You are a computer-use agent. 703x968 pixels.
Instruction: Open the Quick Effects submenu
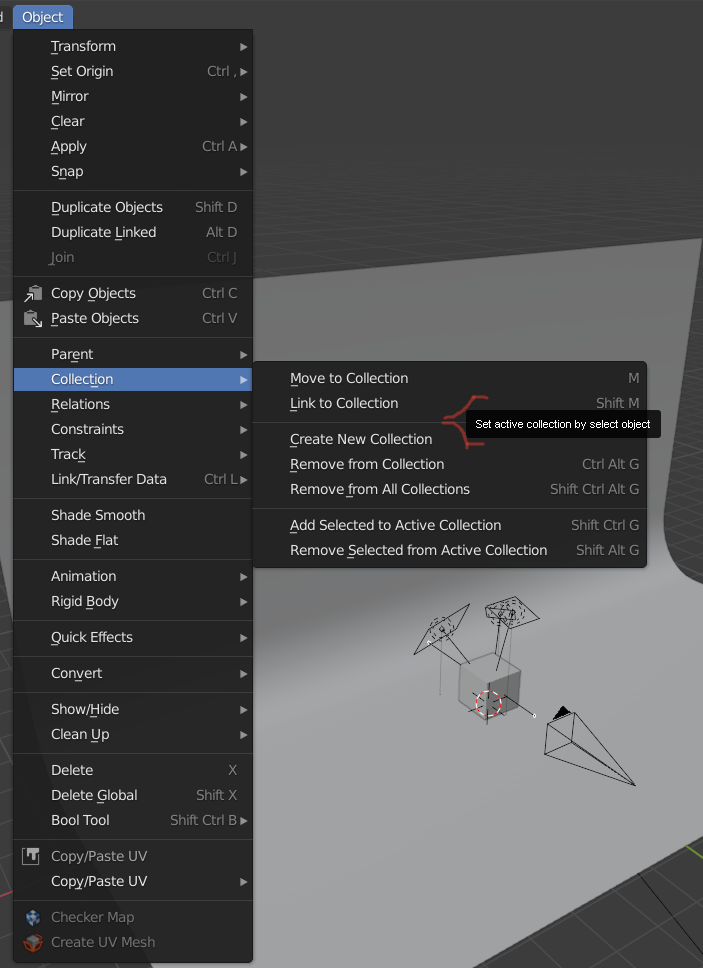(x=133, y=637)
